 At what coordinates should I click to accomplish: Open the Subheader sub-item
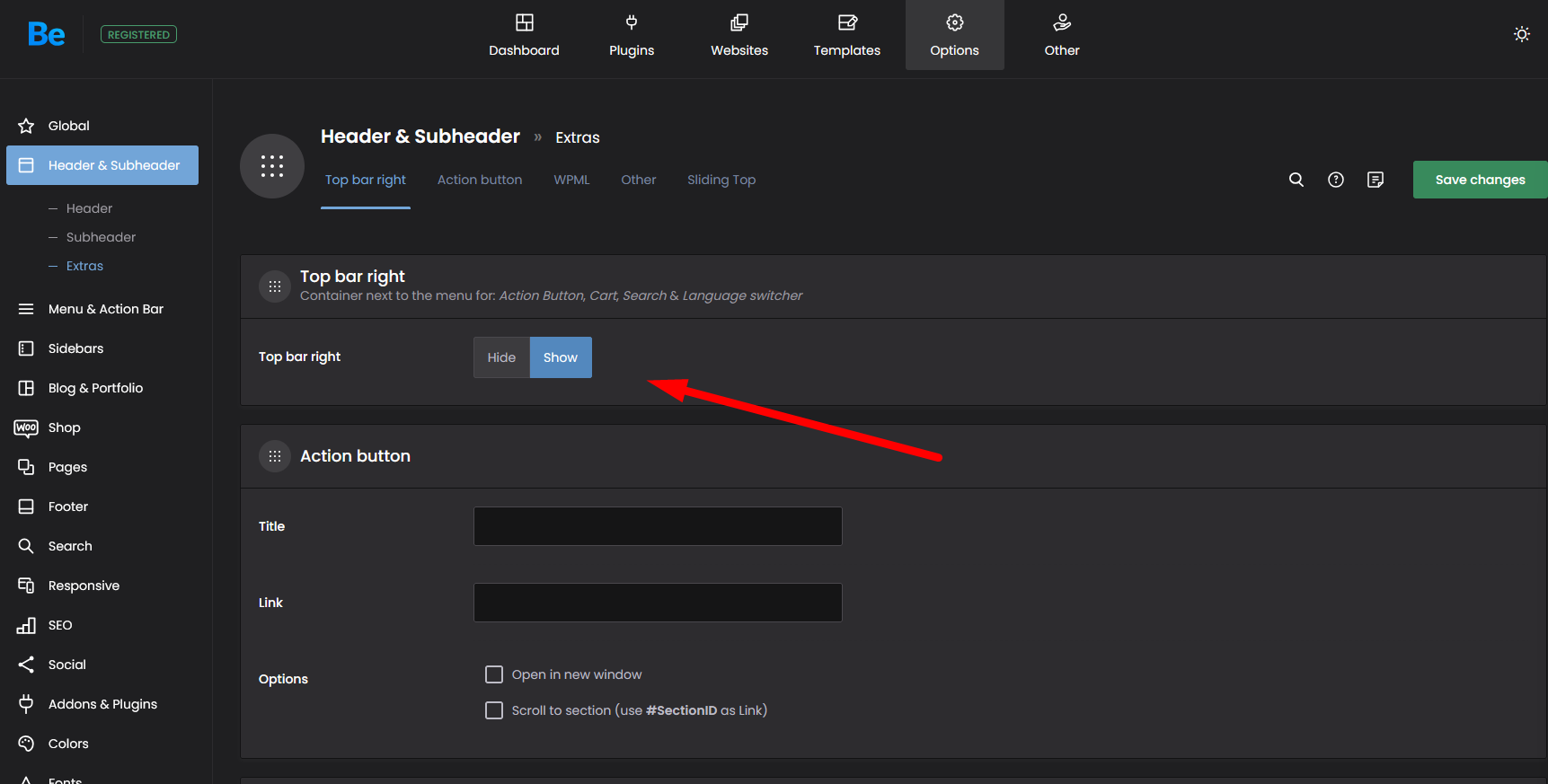point(101,237)
